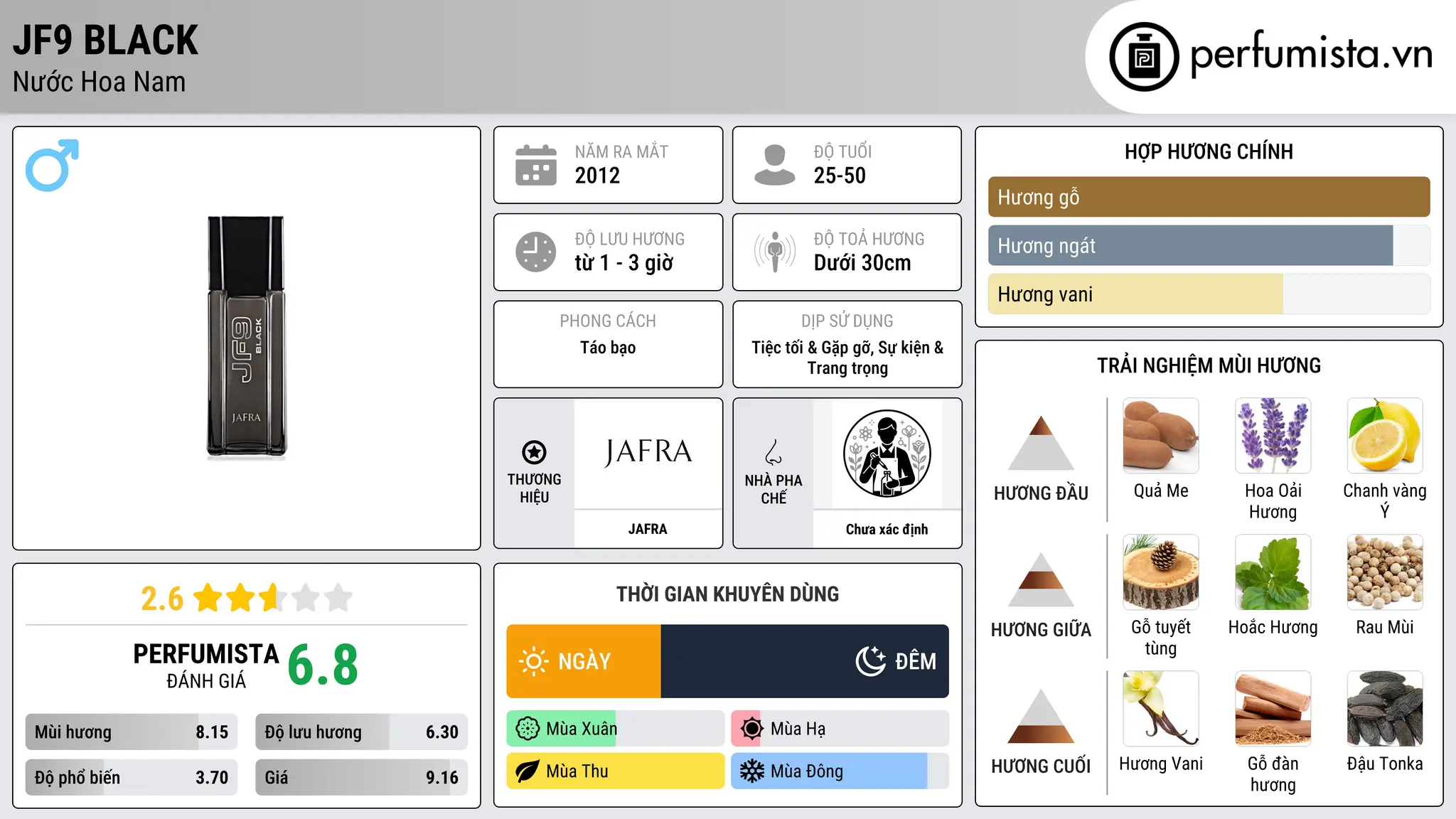
Task: Click the Chưa xác định perfumer label
Action: pos(887,529)
